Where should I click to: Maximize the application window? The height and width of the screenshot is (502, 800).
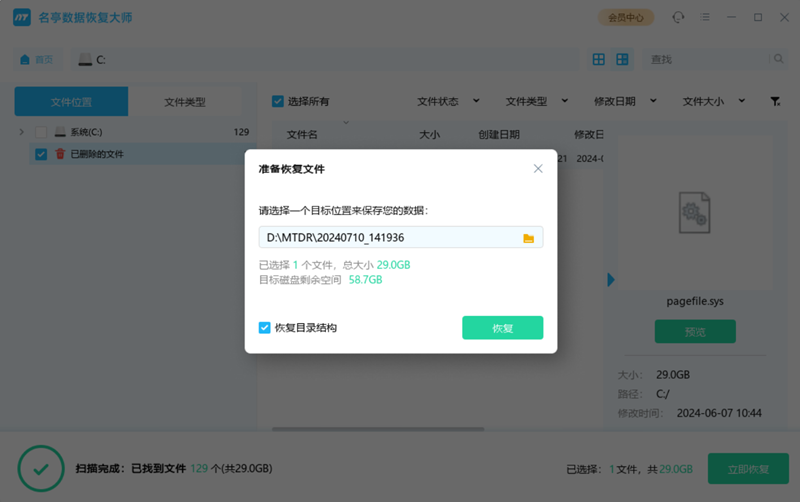(x=758, y=17)
